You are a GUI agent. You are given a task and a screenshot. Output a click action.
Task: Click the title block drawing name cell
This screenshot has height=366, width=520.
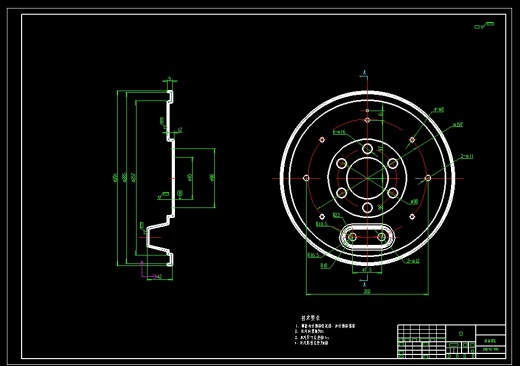pyautogui.click(x=490, y=341)
